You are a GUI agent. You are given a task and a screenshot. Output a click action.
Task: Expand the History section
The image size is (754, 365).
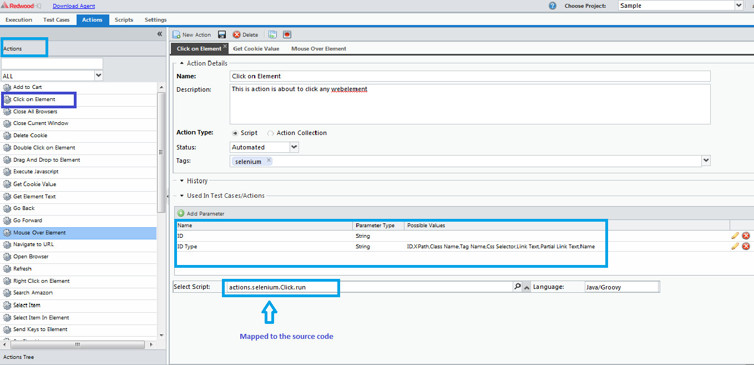(x=182, y=181)
